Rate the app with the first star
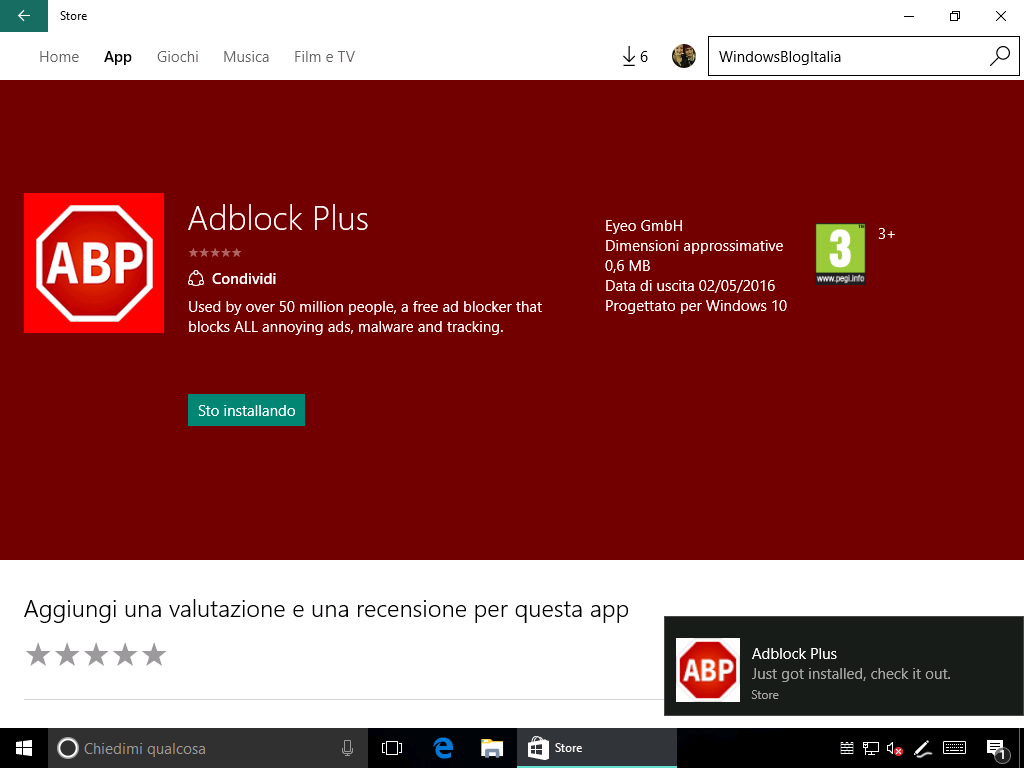 pyautogui.click(x=38, y=654)
